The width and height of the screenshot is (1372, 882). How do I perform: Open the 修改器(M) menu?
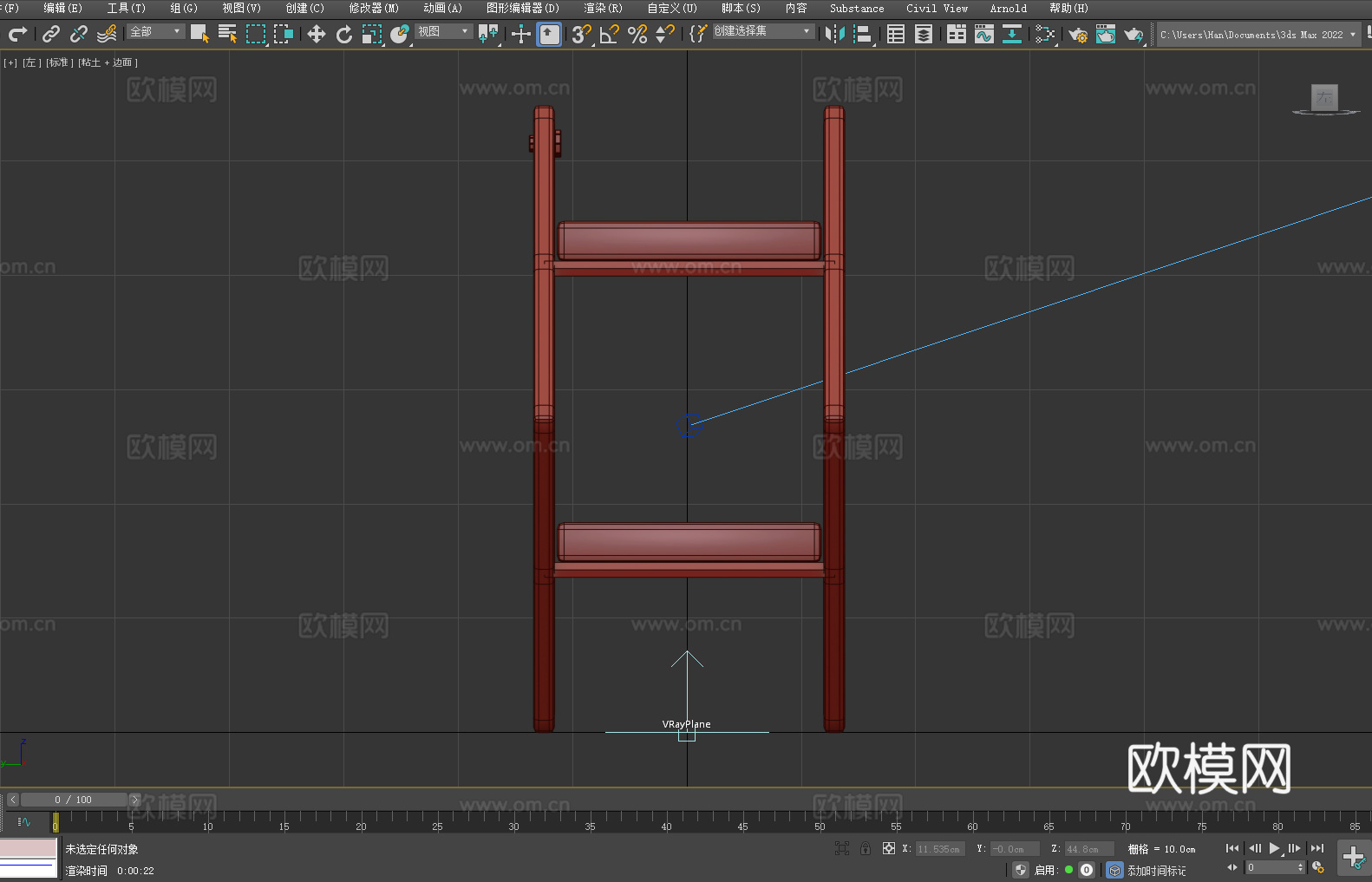click(x=374, y=8)
